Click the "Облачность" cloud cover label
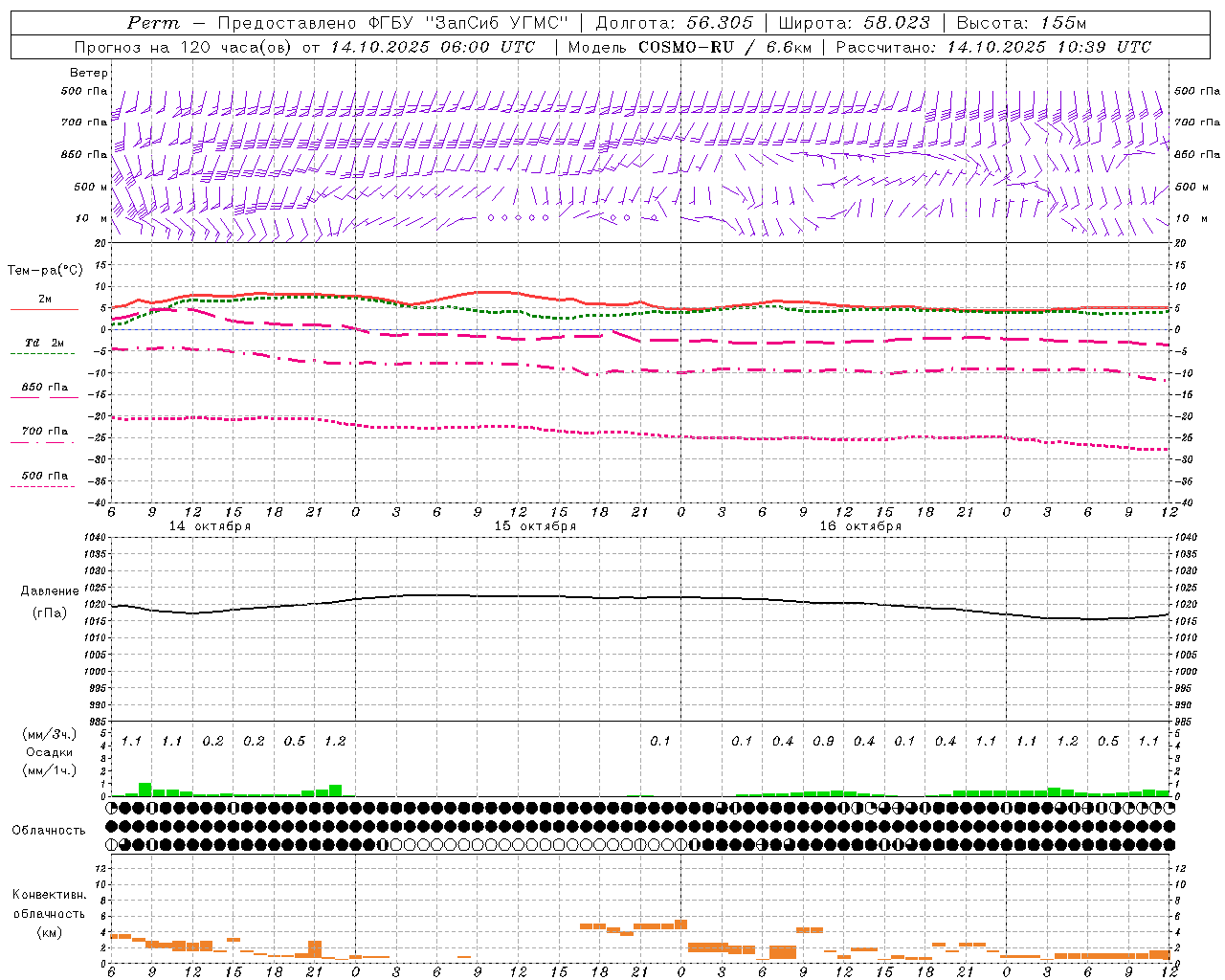 pos(49,831)
